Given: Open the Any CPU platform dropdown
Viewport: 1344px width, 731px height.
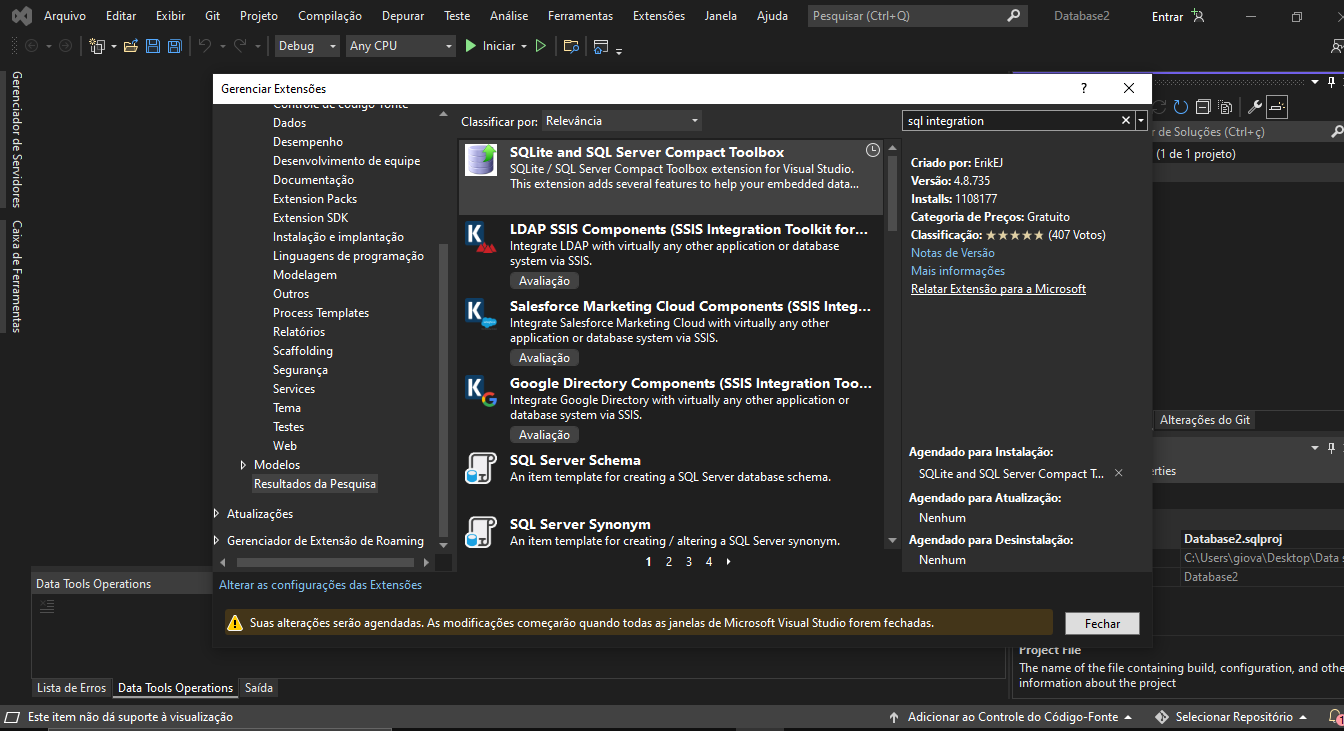Looking at the screenshot, I should pos(400,46).
